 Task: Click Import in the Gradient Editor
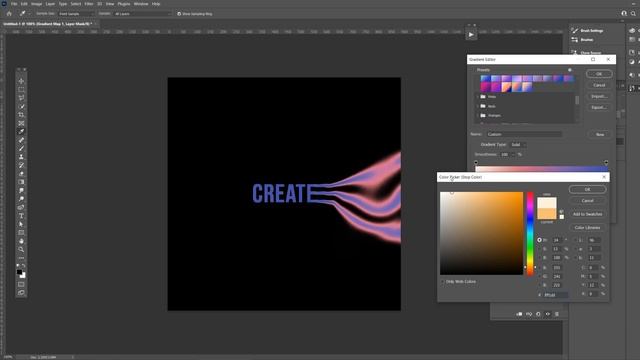coord(599,96)
